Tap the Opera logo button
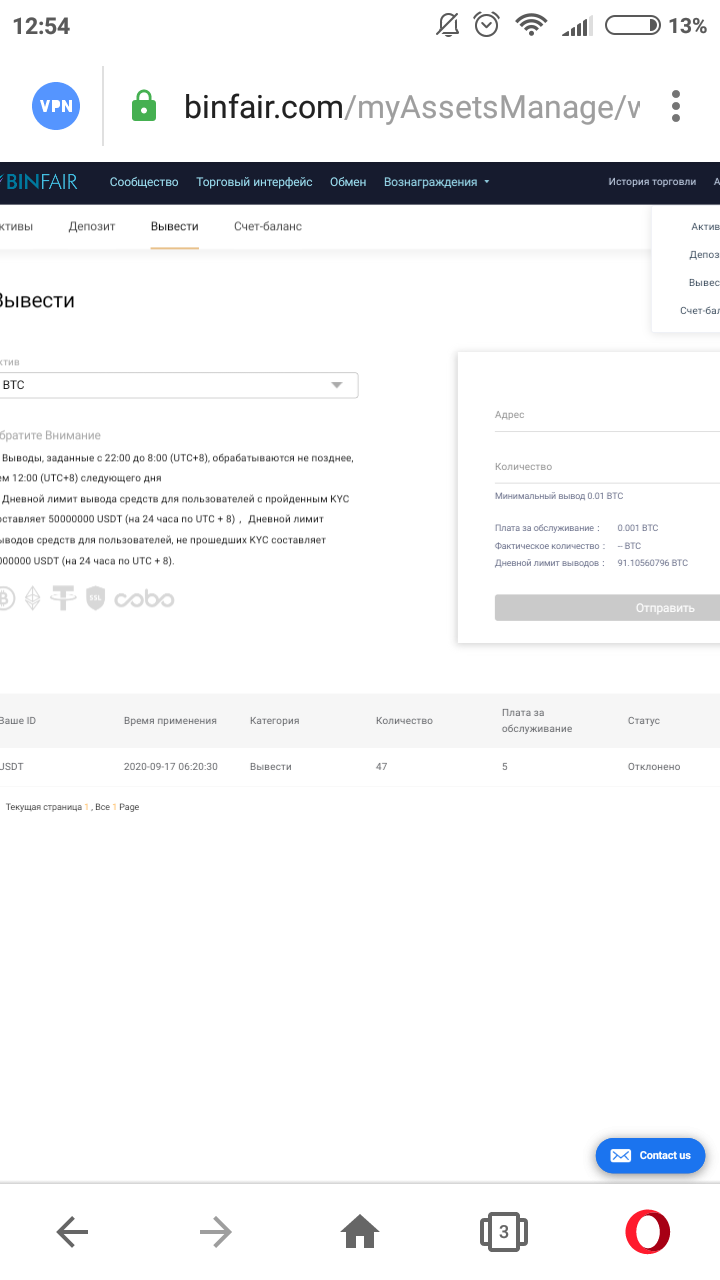Screen dimensions: 720x1280 click(x=648, y=1232)
